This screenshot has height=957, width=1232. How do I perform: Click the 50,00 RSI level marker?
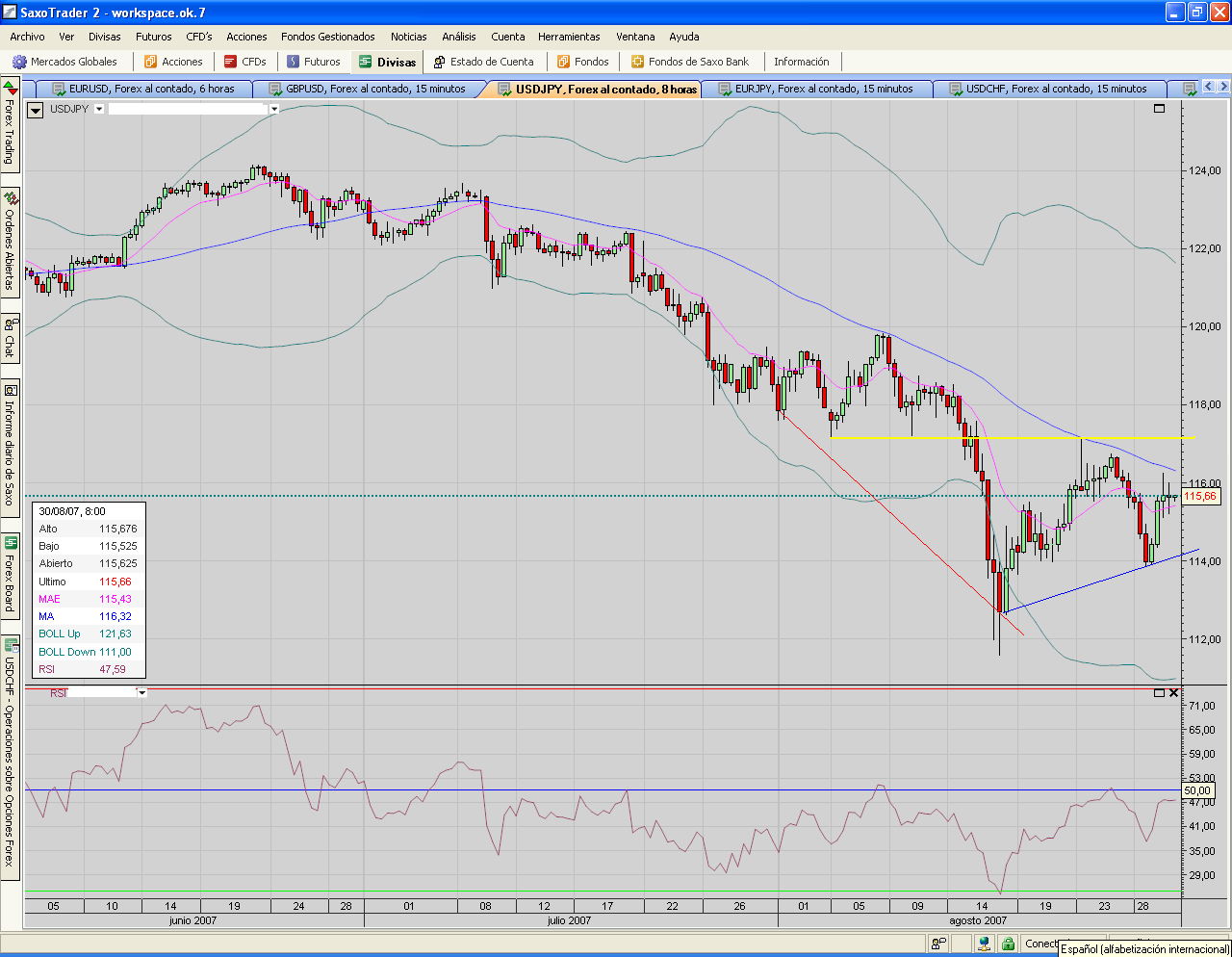(x=1198, y=790)
